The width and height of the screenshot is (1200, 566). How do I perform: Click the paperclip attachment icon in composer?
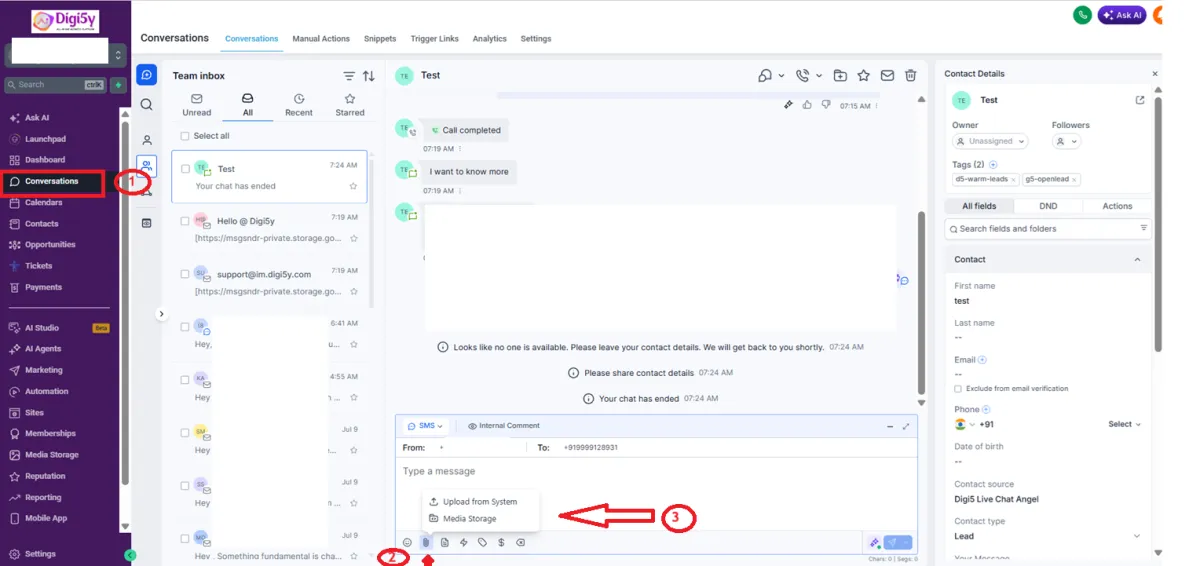425,542
